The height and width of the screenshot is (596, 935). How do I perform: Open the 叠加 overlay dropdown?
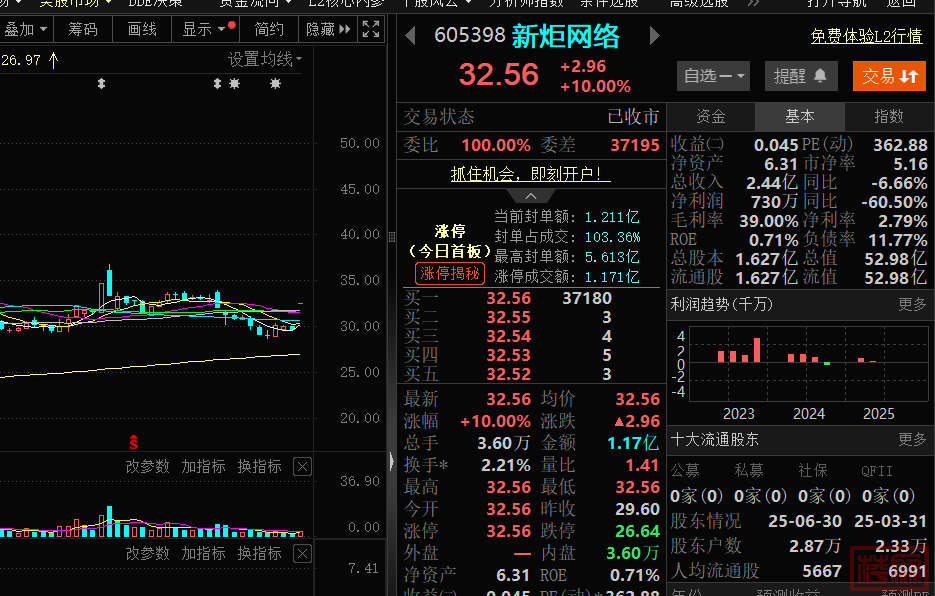[26, 29]
